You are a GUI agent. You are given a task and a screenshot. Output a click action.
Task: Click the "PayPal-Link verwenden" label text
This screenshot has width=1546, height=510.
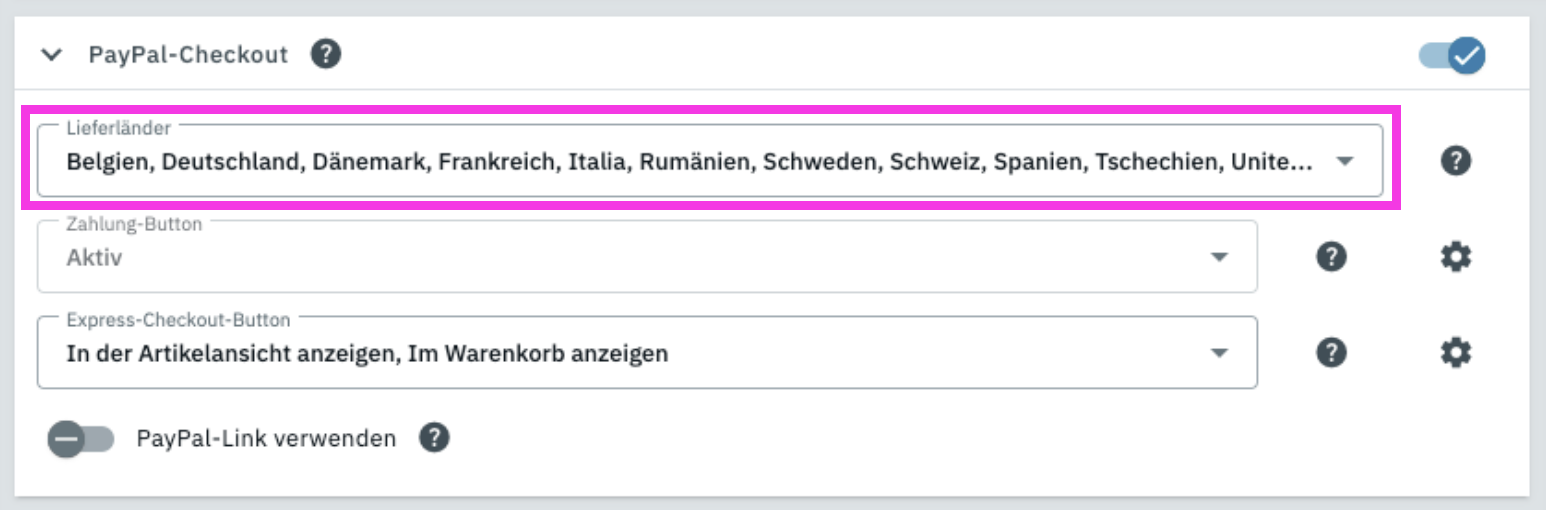coord(266,439)
